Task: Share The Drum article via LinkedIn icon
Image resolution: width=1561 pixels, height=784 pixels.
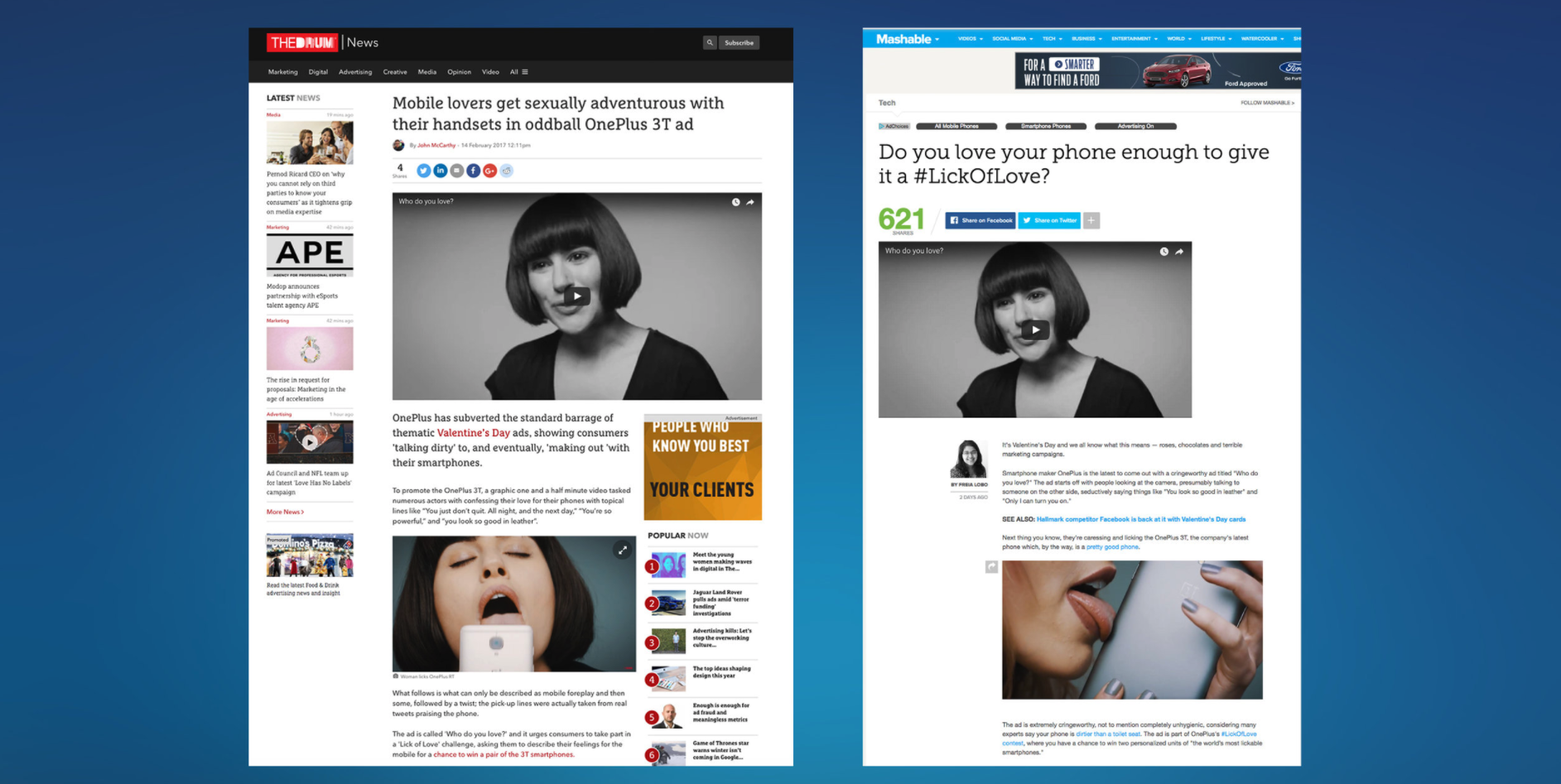Action: 440,171
